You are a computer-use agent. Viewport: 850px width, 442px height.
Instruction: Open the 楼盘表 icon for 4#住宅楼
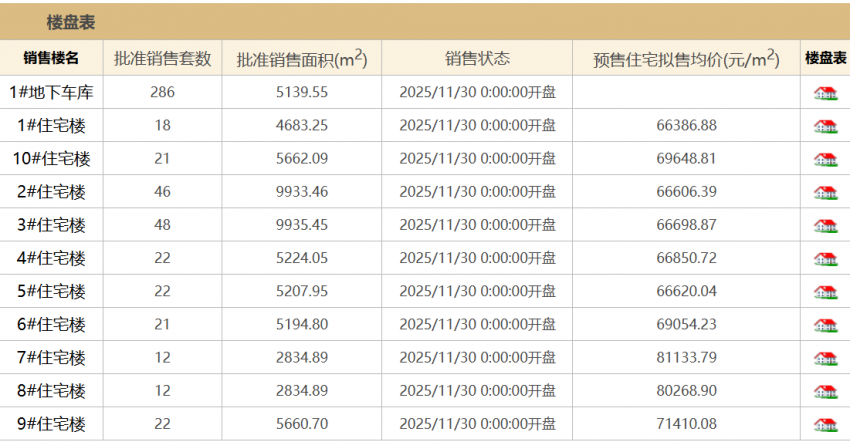pos(825,258)
